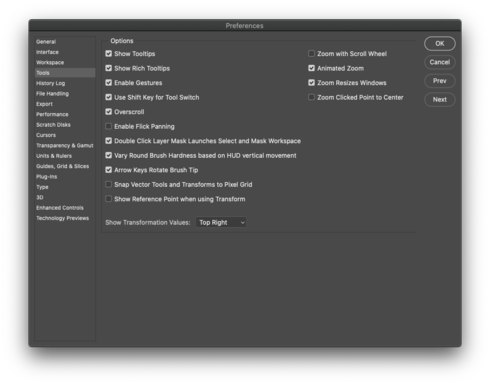This screenshot has height=385, width=490.
Task: Enable Zoom Clicked Point to Center
Action: pyautogui.click(x=311, y=97)
